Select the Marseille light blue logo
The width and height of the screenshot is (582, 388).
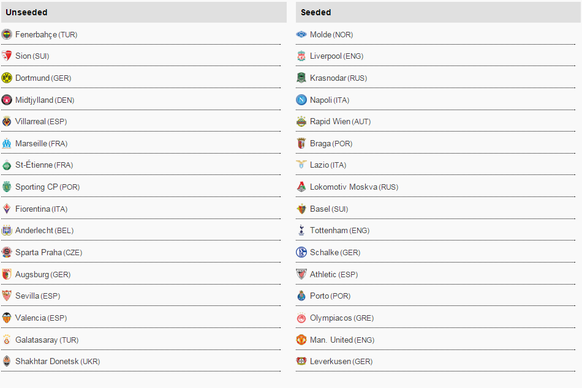(7, 143)
